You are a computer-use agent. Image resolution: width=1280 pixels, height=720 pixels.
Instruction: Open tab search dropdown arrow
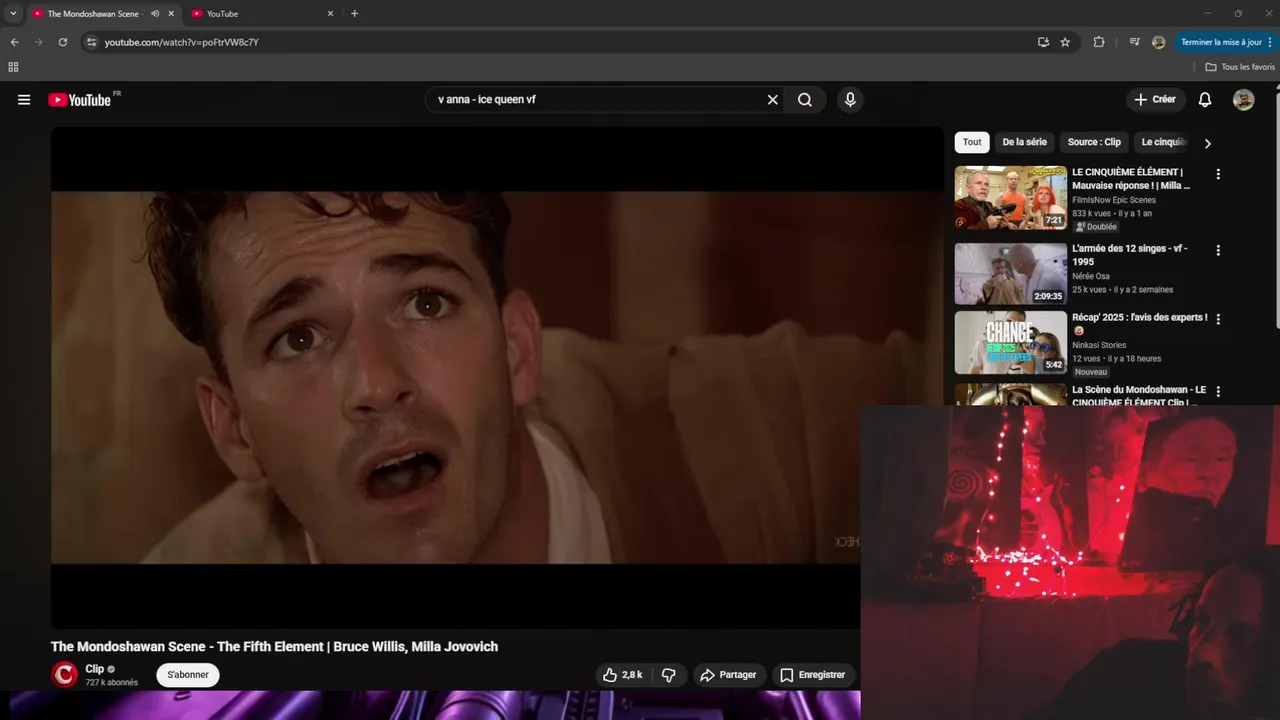point(13,14)
